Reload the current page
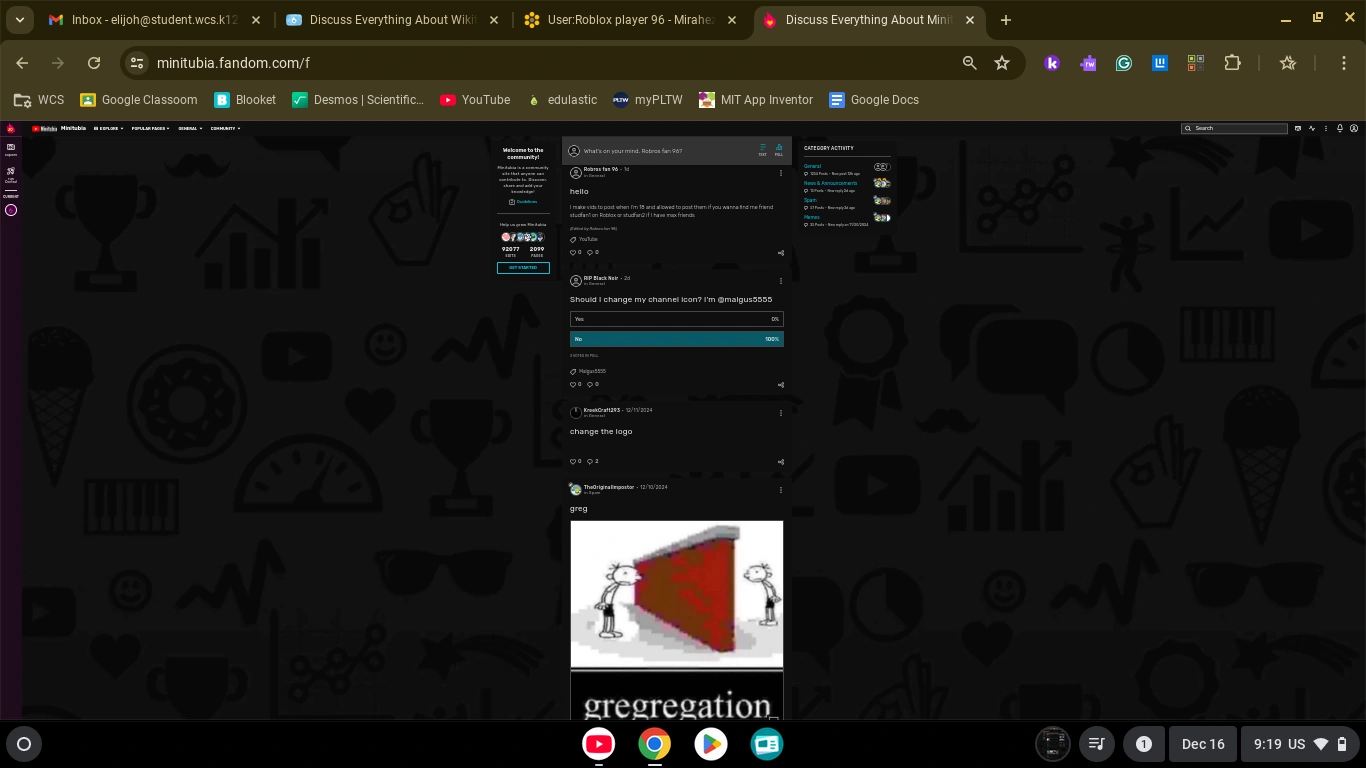Screen dimensions: 1366x768 tap(94, 63)
